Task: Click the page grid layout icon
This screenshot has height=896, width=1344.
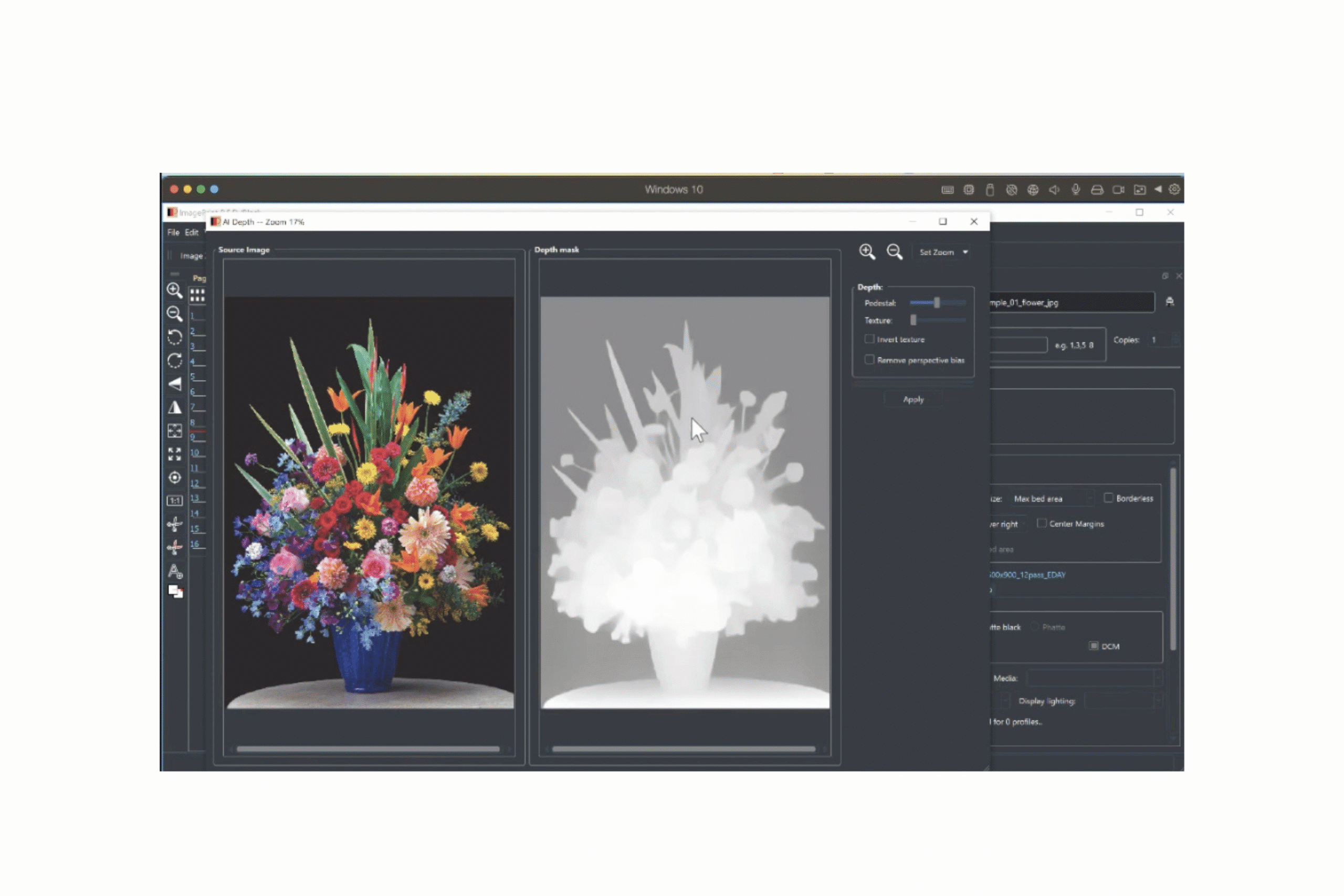Action: [197, 296]
